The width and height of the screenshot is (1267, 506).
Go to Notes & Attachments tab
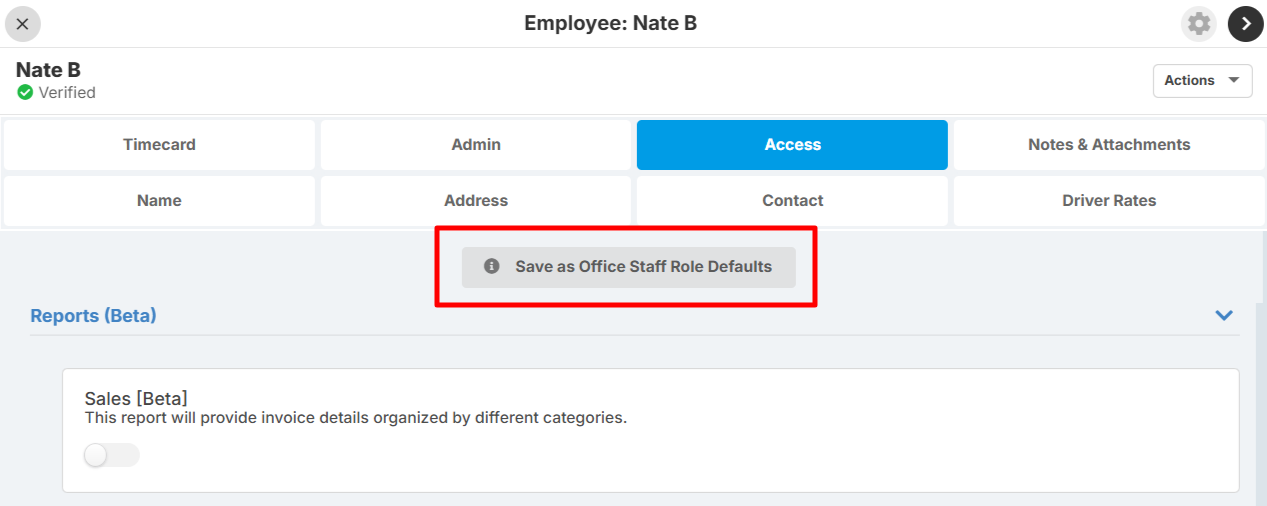point(1109,145)
